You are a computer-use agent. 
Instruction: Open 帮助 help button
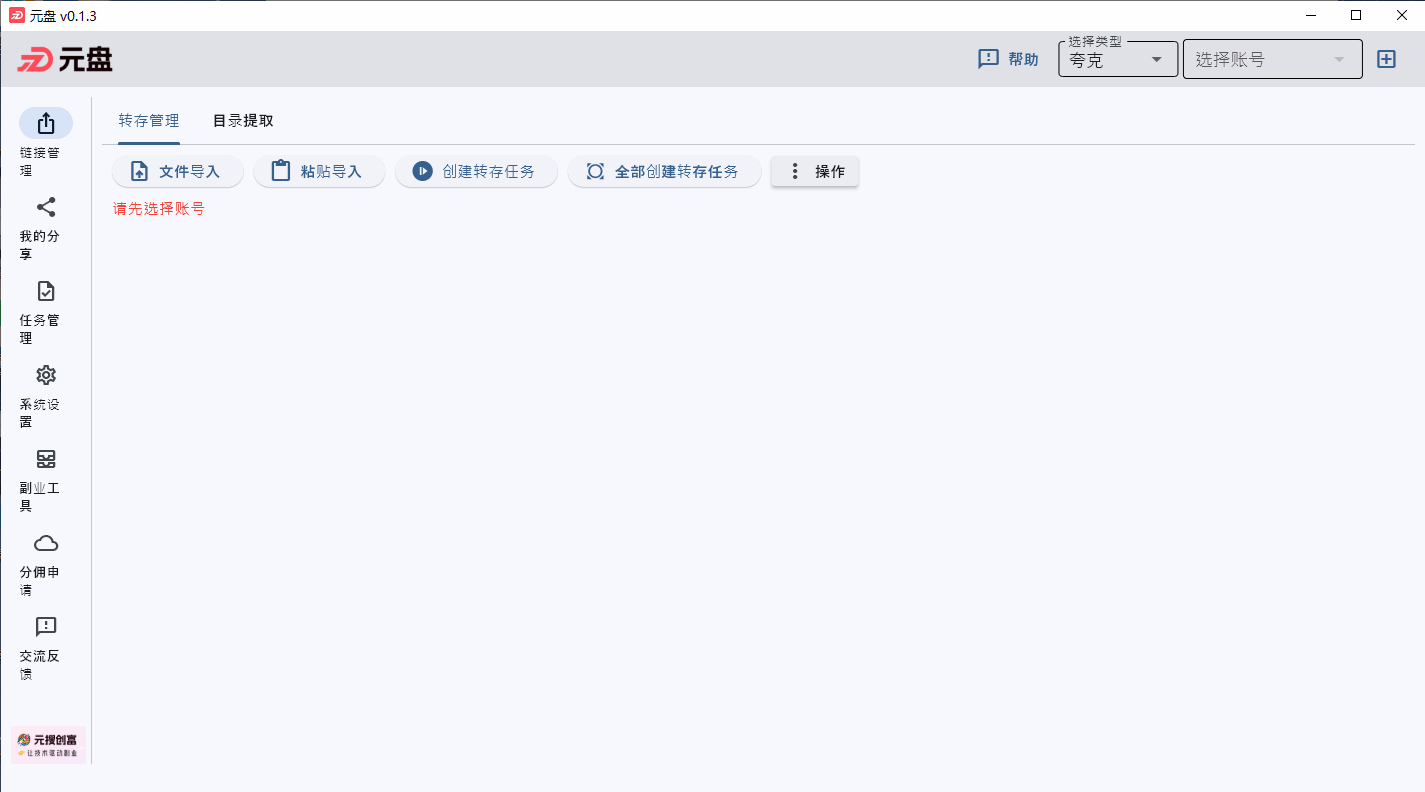(x=1008, y=59)
